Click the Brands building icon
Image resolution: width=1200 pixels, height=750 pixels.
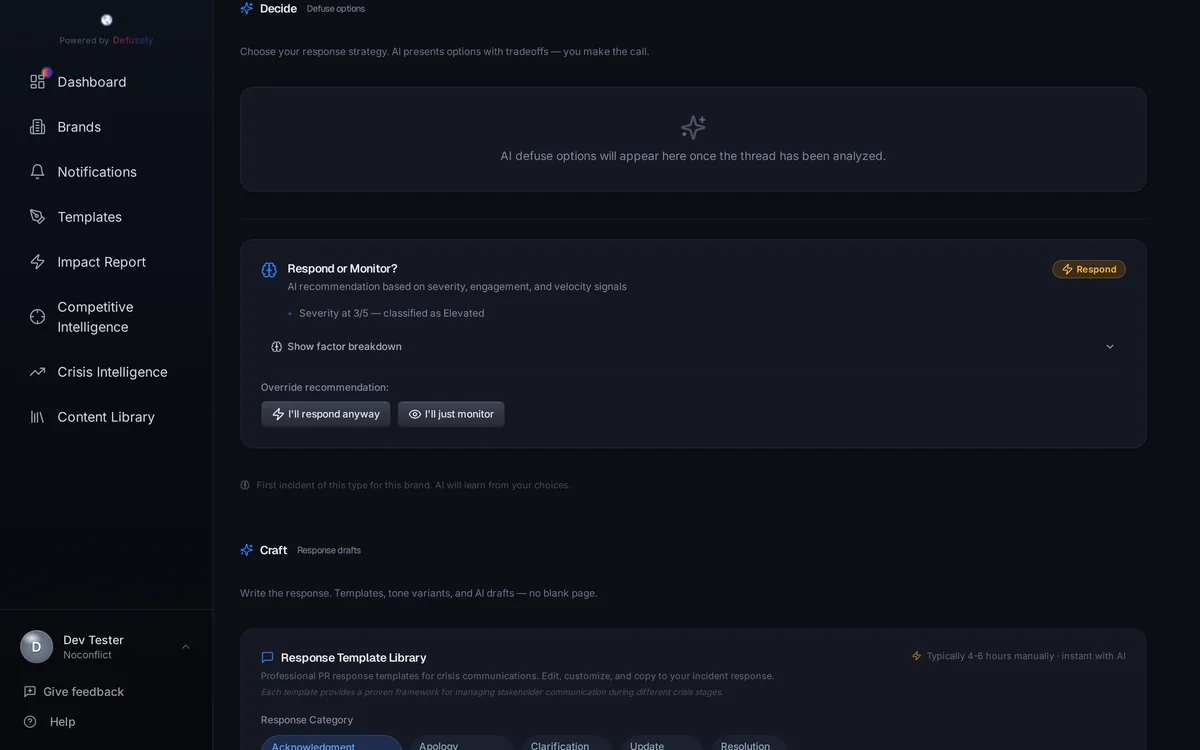click(38, 127)
